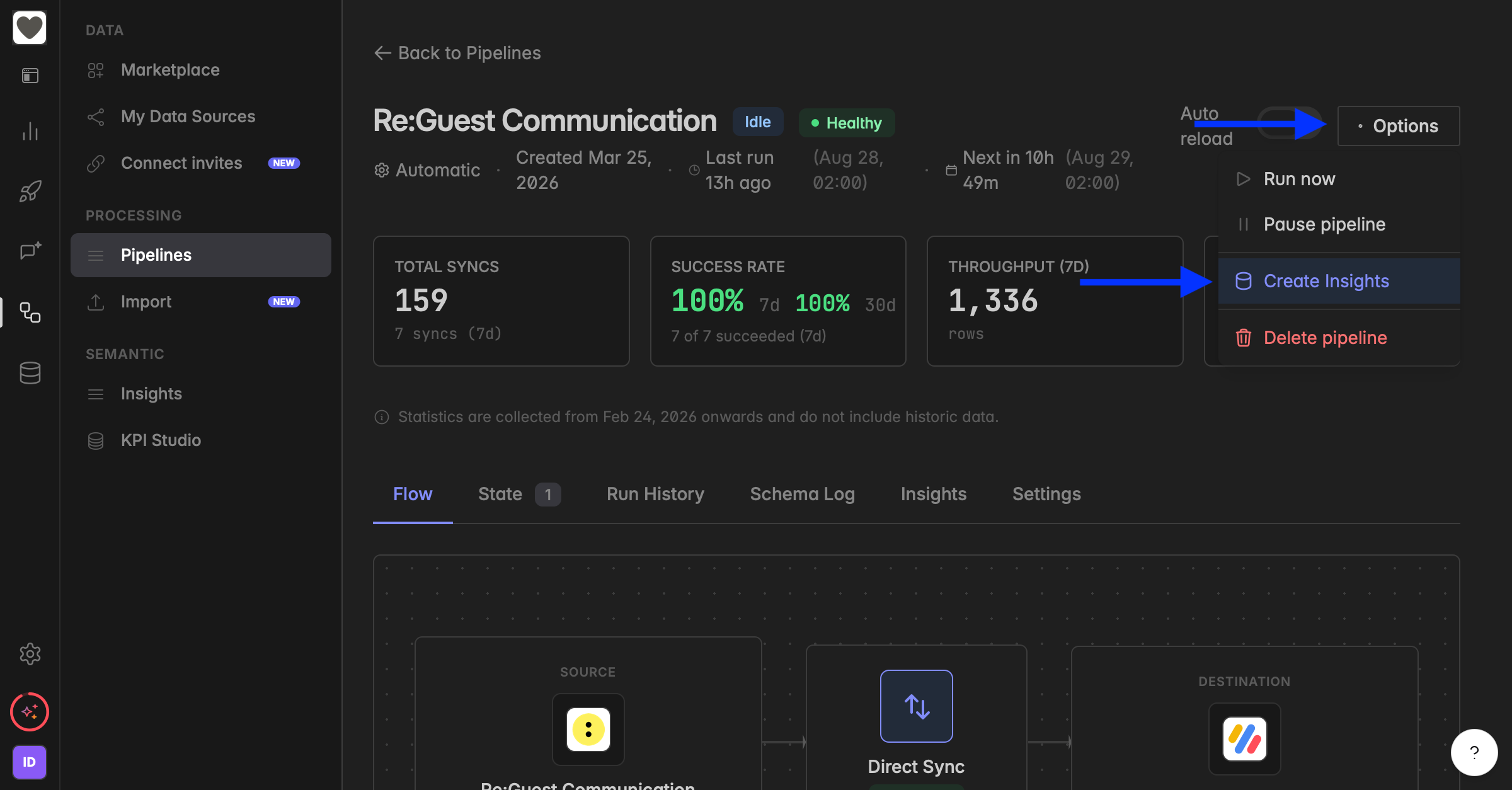Open the Options dropdown
Viewport: 1512px width, 790px height.
click(x=1399, y=126)
